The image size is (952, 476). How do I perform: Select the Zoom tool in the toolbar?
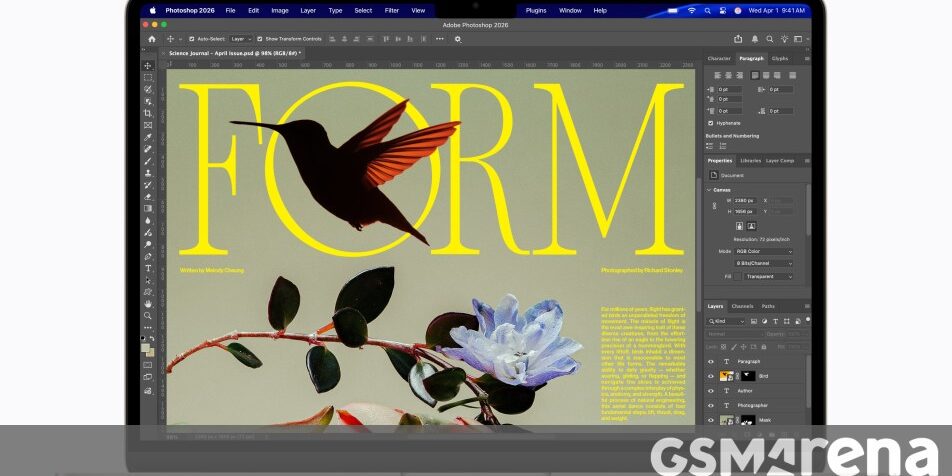(148, 316)
